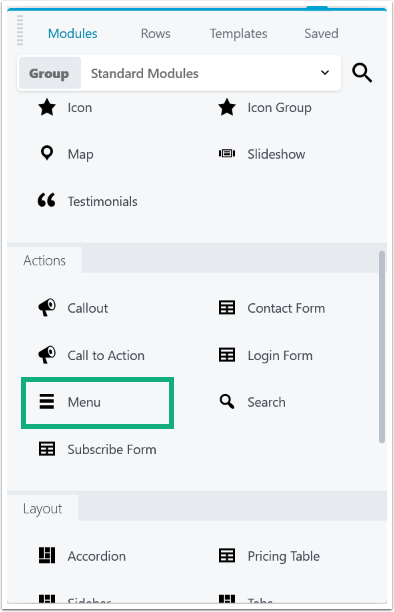Choose the Search module
394x612 pixels.
[252, 402]
